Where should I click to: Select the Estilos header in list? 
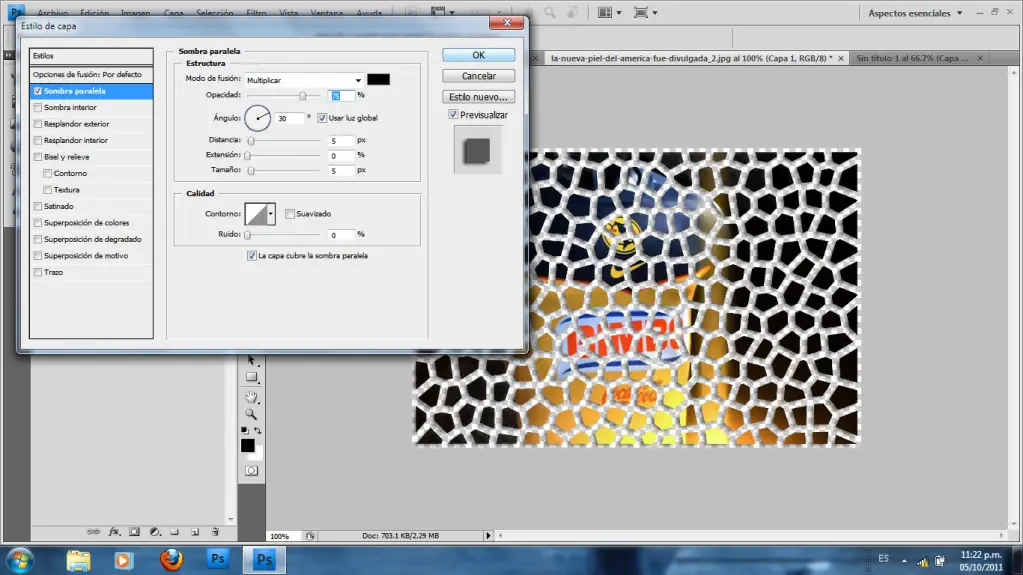(91, 55)
